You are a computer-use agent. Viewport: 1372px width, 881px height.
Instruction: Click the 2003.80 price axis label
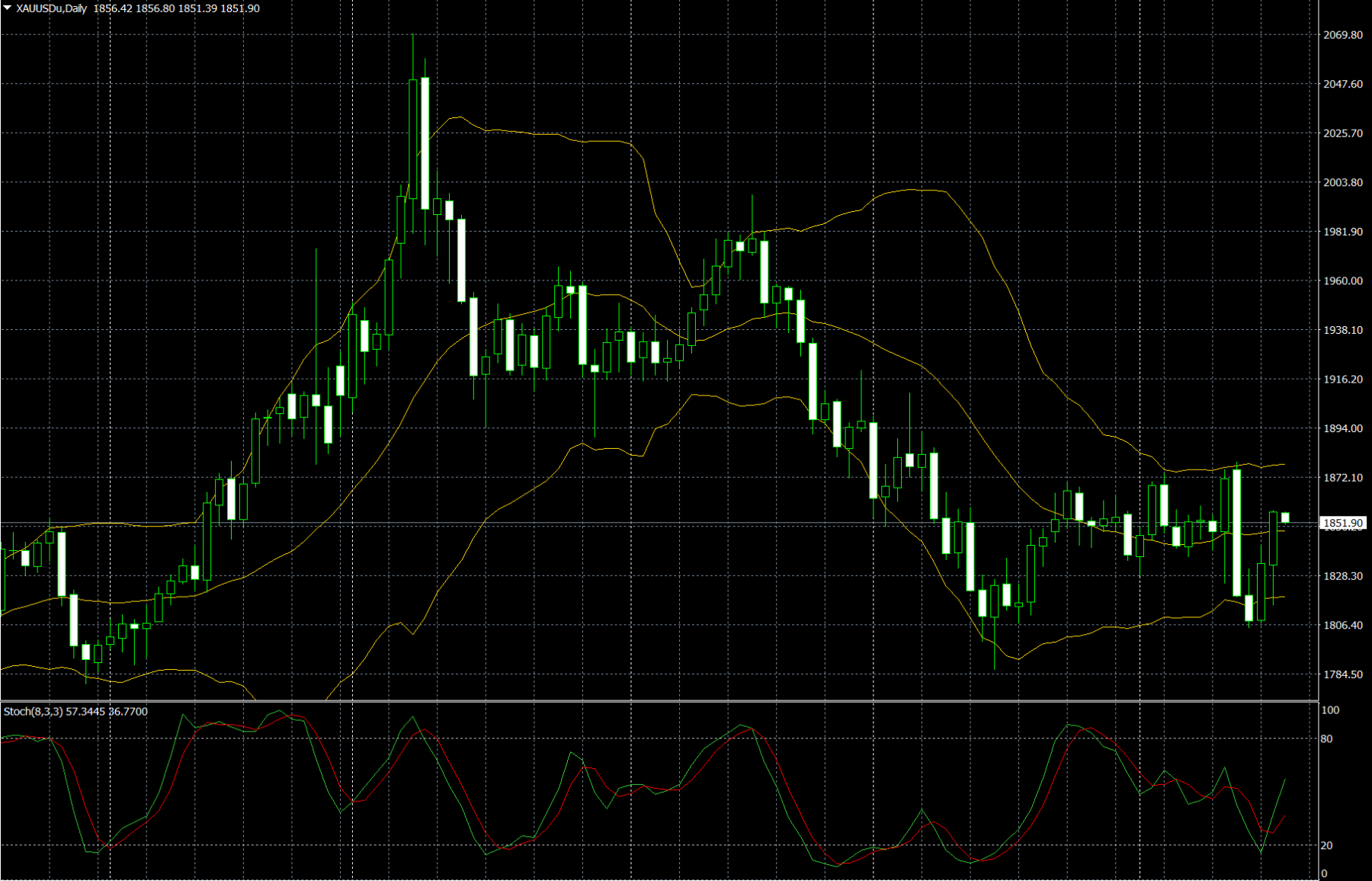tap(1343, 182)
